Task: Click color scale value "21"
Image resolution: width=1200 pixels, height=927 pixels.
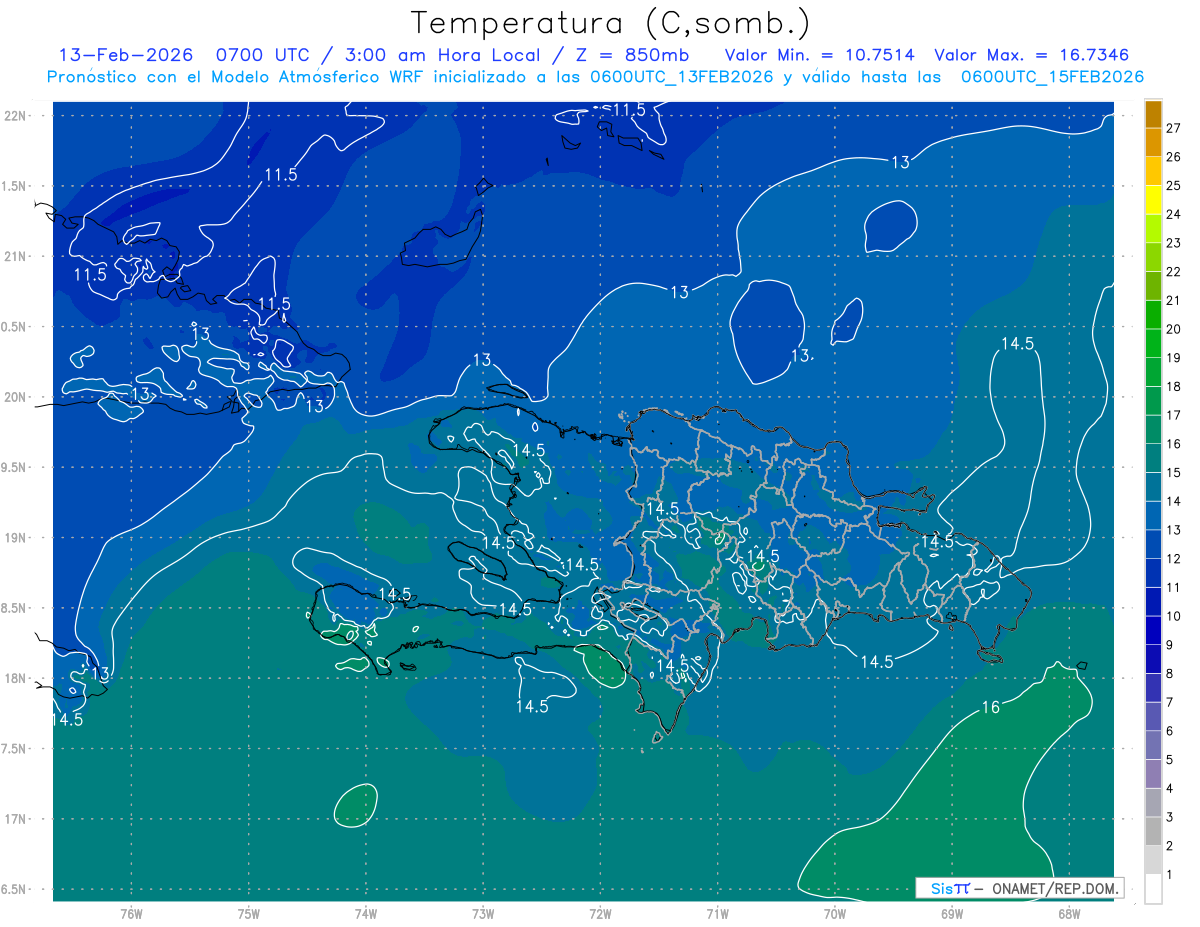Action: pyautogui.click(x=1174, y=300)
